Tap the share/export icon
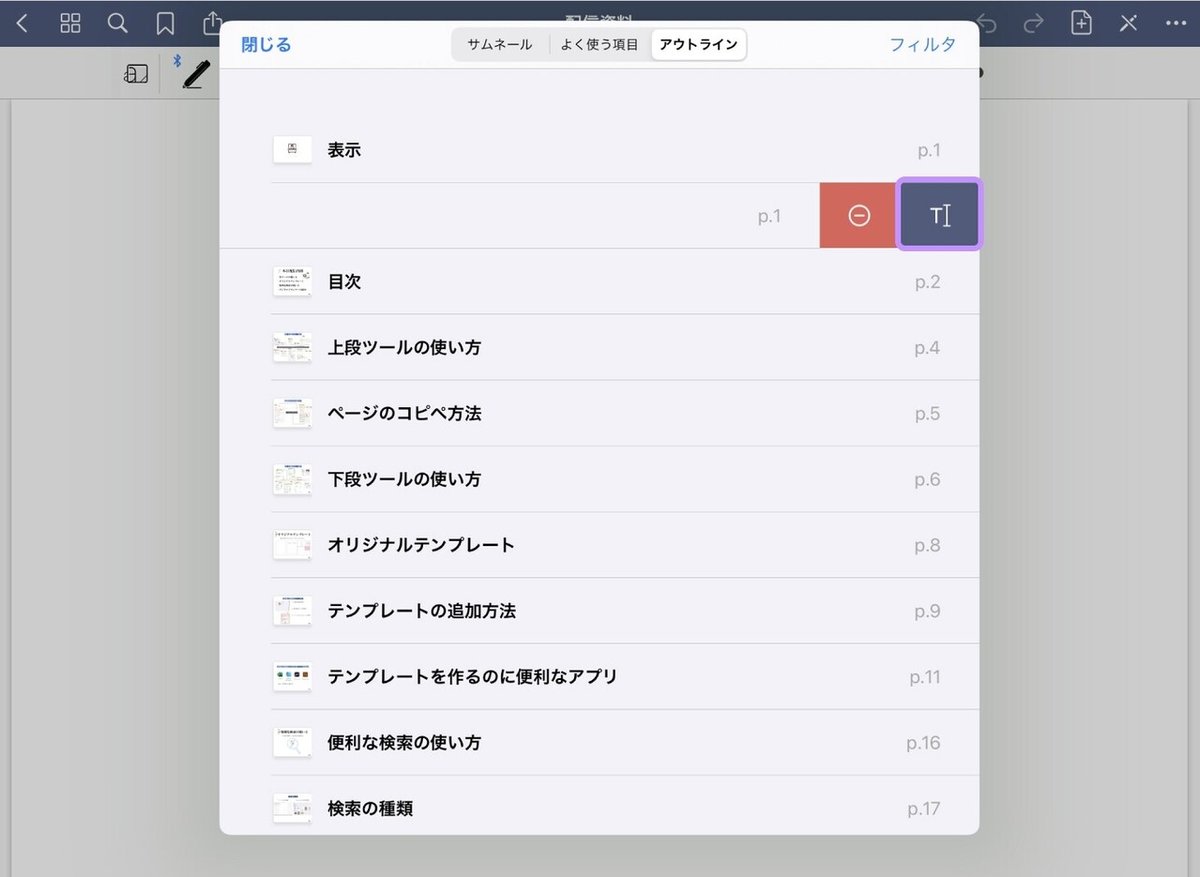 click(211, 23)
